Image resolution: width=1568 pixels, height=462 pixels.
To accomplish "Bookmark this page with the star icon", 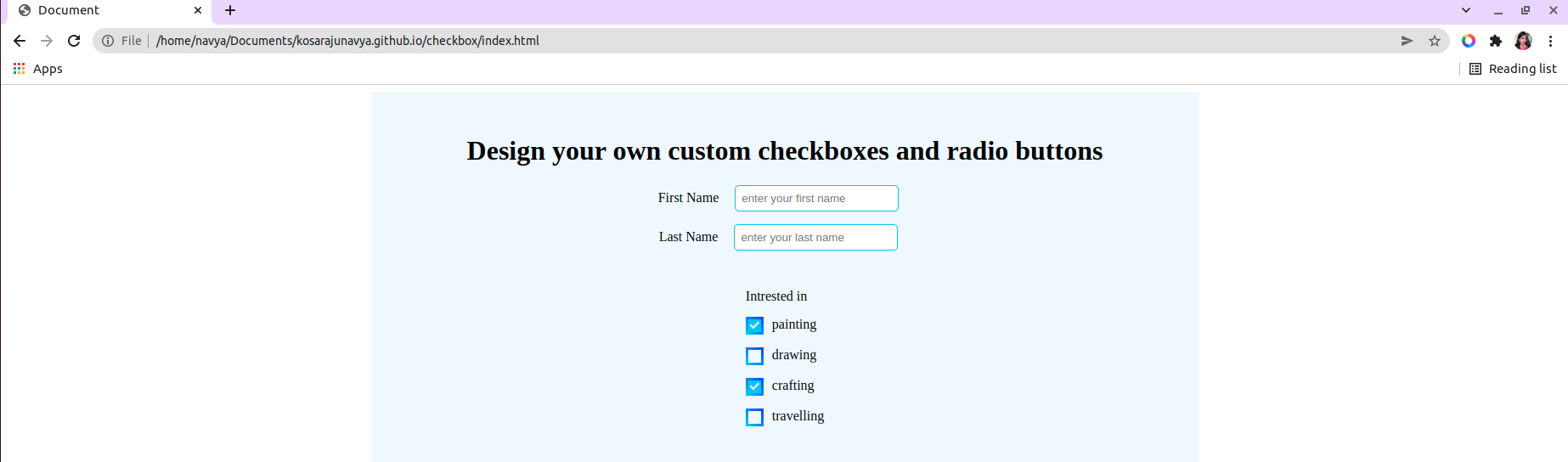I will coord(1435,41).
